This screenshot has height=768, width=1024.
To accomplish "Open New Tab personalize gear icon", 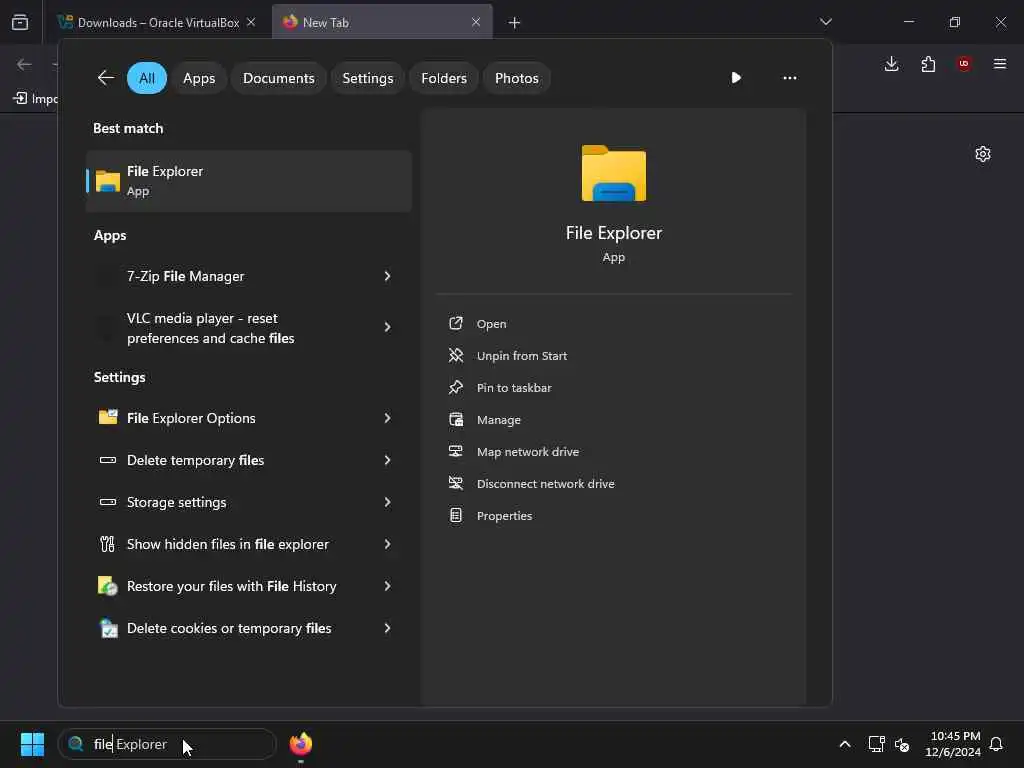I will pyautogui.click(x=983, y=154).
